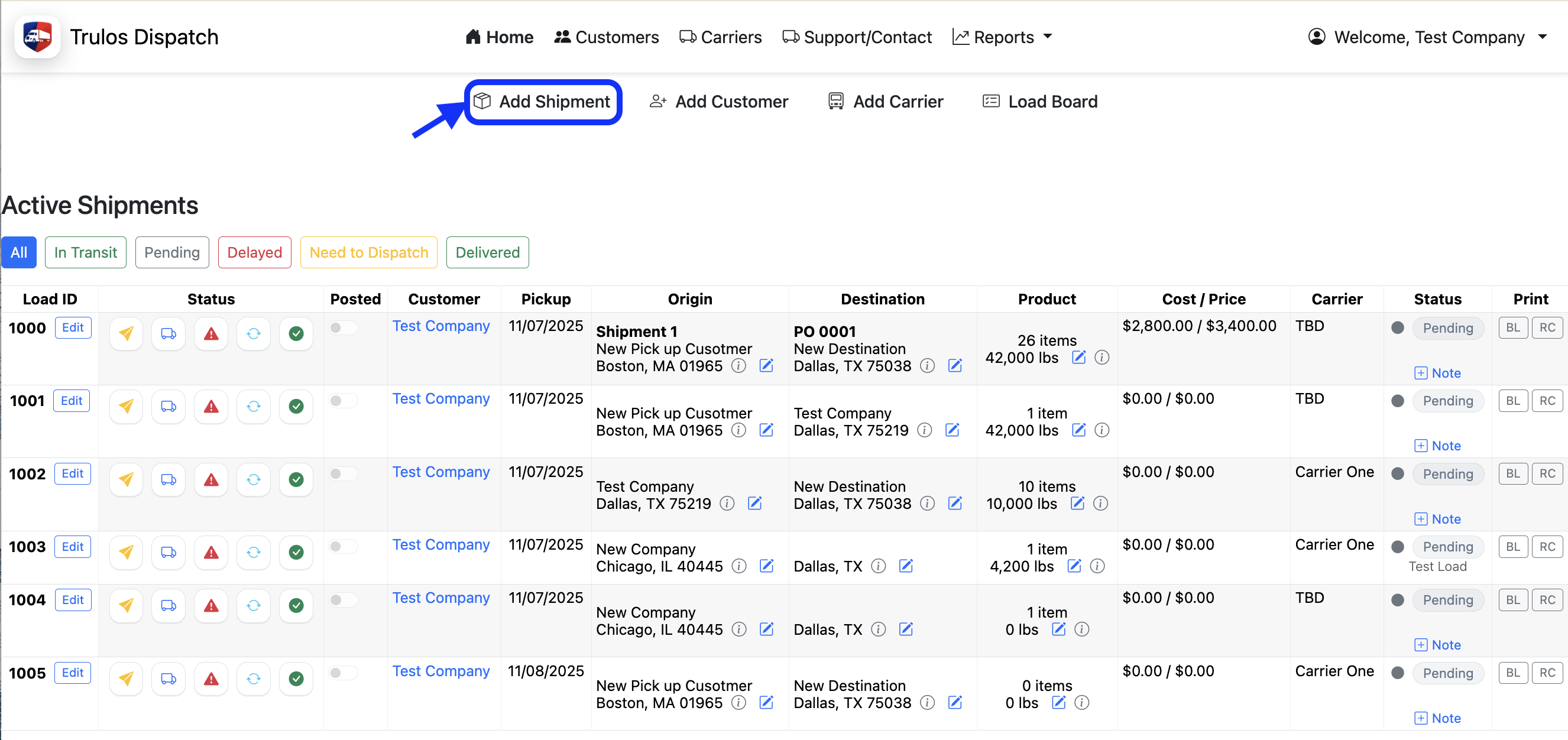
Task: Go to the Carriers page
Action: 721,37
